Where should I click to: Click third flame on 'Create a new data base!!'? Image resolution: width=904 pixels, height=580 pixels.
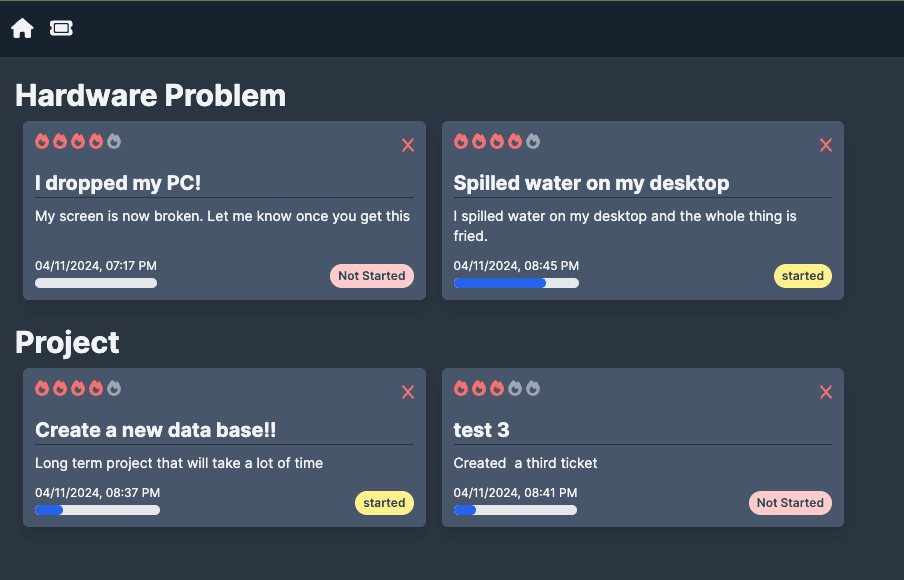tap(78, 388)
